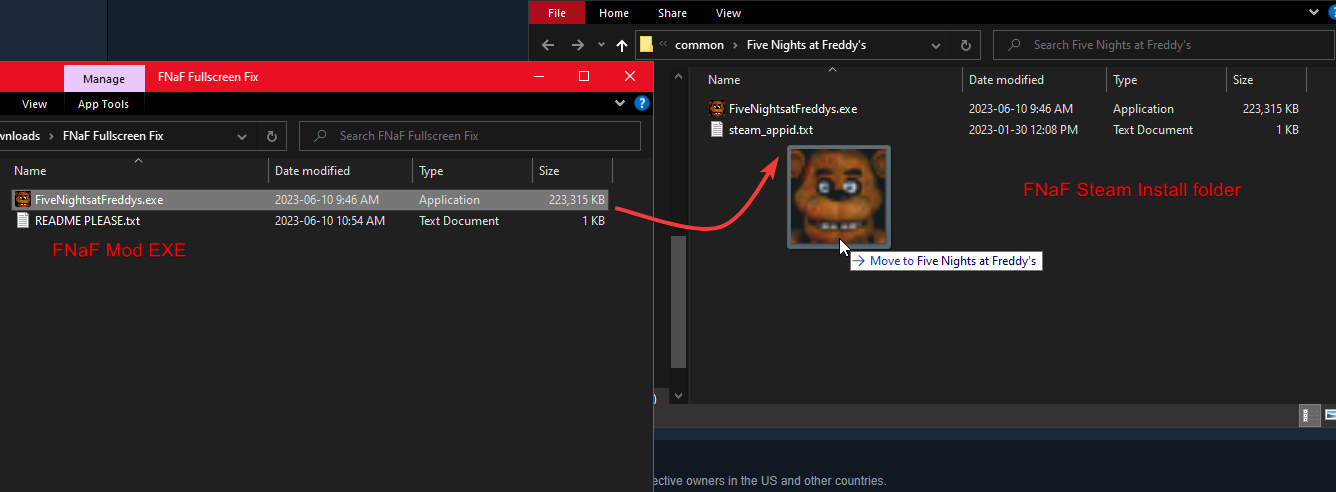1336x492 pixels.
Task: Select FiveNightsatFreddys.exe name in Steam install folder
Action: coord(793,109)
